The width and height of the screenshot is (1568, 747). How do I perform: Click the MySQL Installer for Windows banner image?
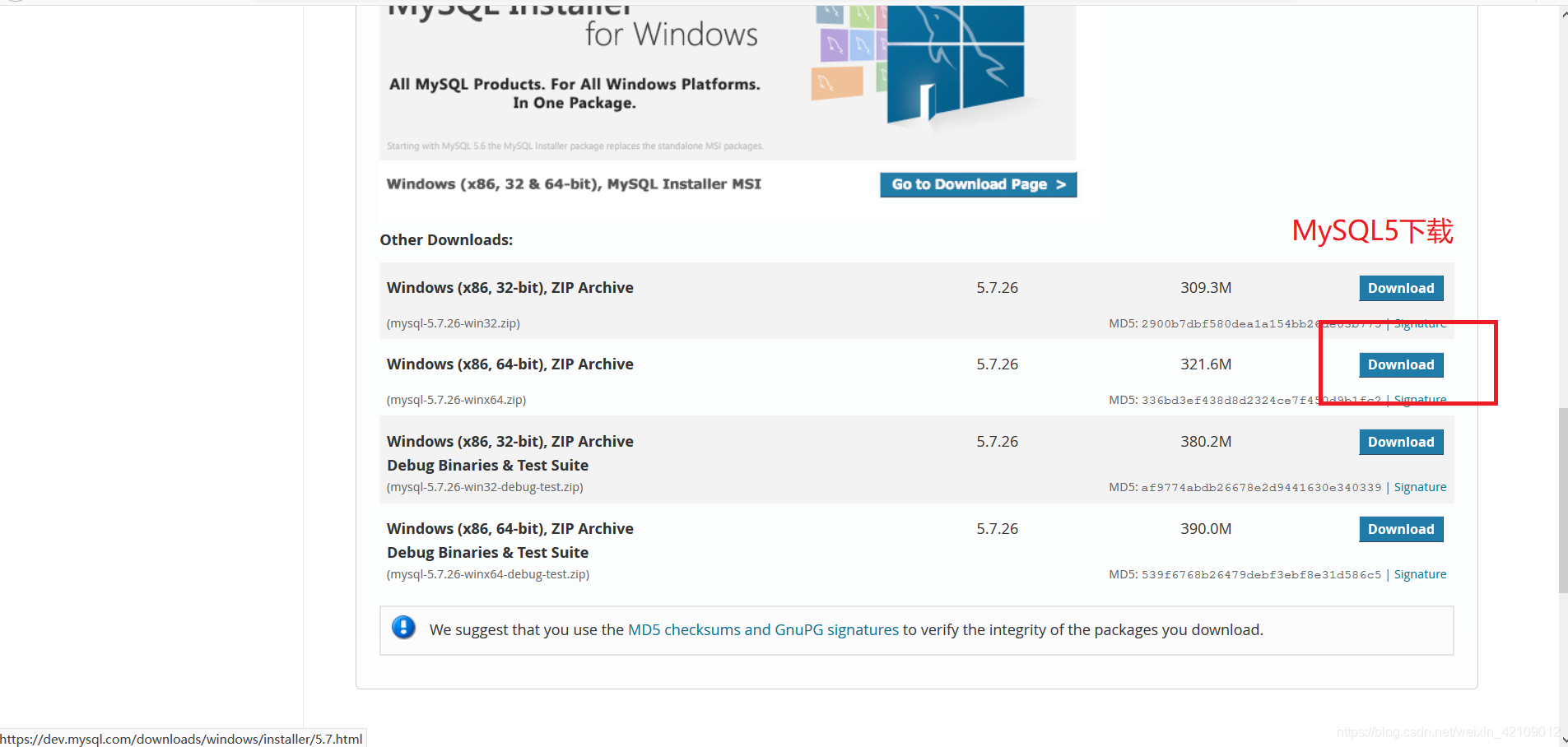click(728, 82)
